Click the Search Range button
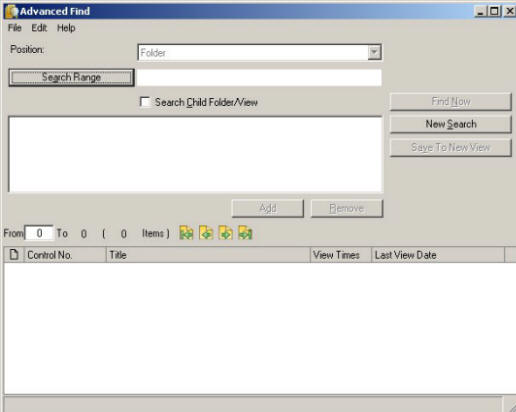This screenshot has height=412, width=516. pyautogui.click(x=71, y=77)
